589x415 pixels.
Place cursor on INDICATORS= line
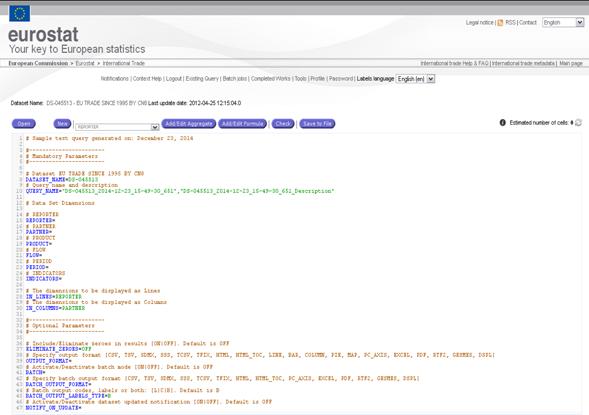point(44,279)
